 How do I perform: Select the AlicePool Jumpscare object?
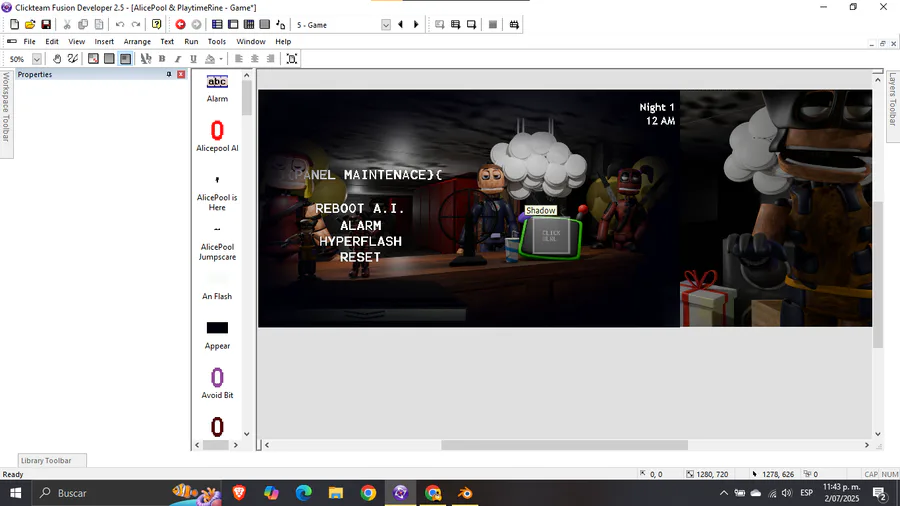(x=217, y=244)
